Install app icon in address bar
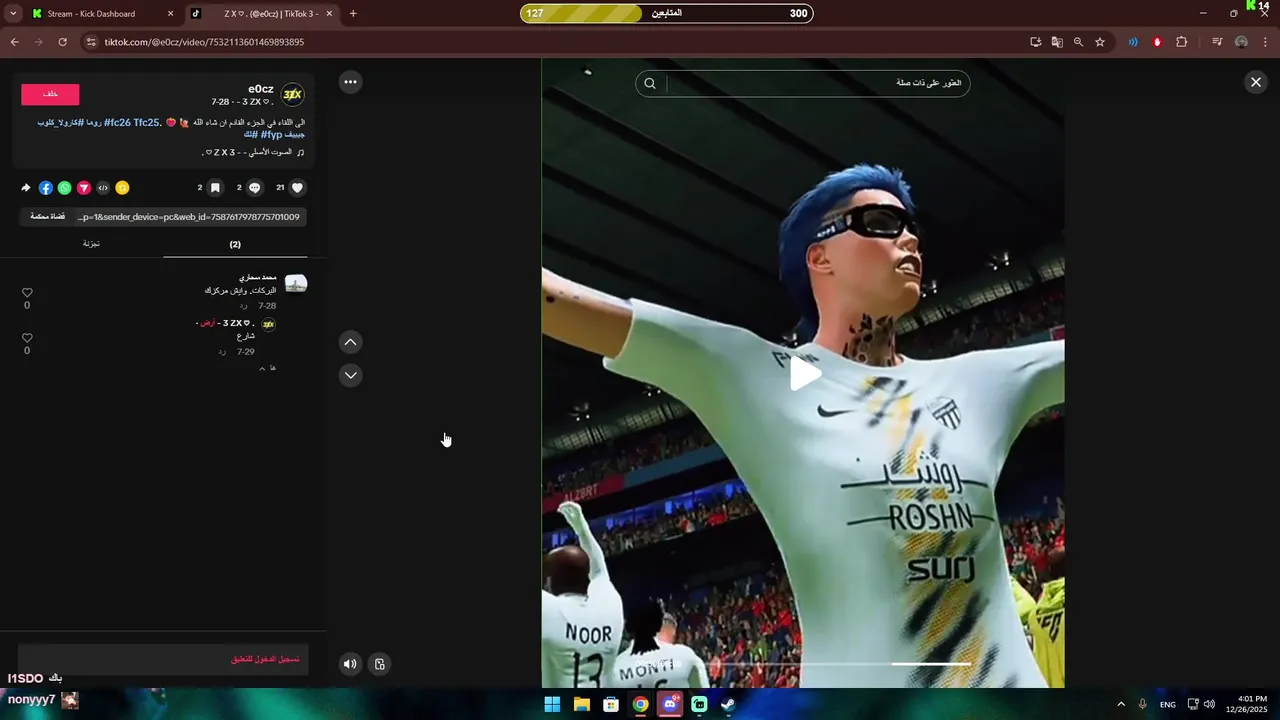The width and height of the screenshot is (1280, 720). [x=1036, y=42]
